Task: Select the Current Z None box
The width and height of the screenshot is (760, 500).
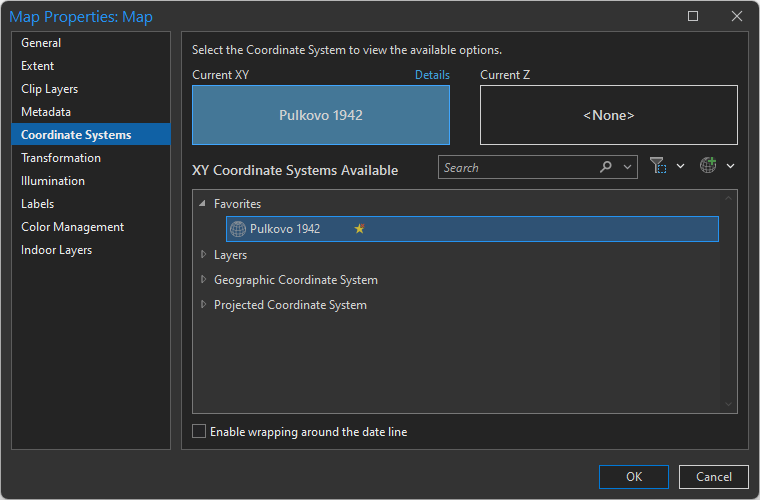Action: click(608, 115)
